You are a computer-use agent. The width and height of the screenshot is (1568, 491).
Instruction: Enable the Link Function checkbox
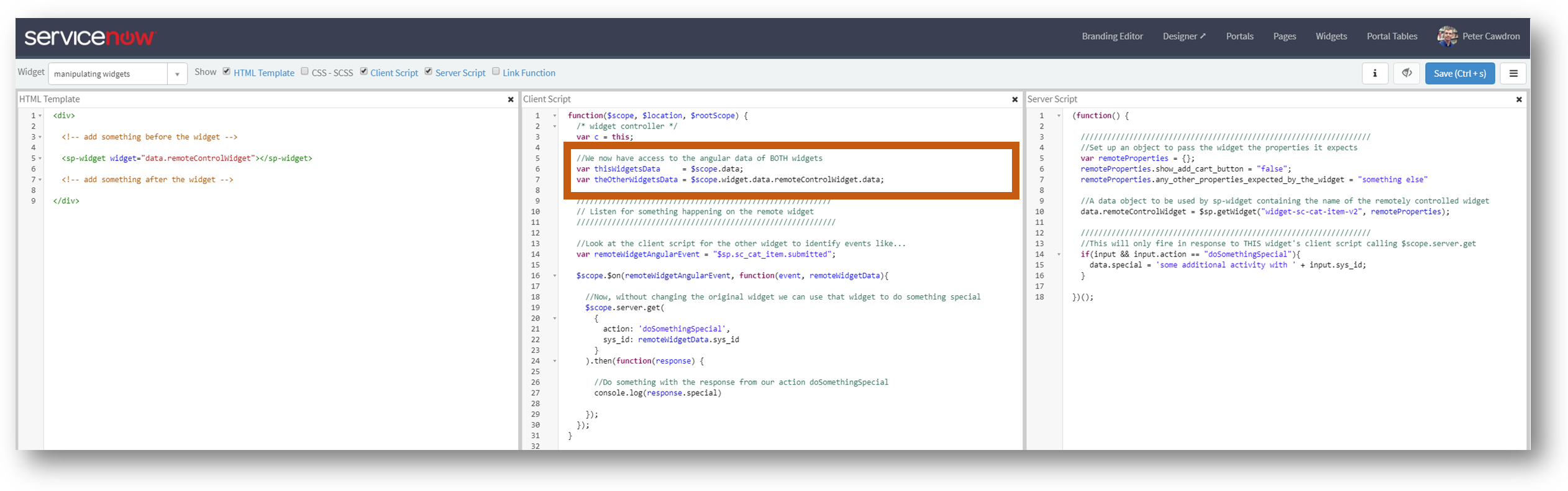pos(496,71)
